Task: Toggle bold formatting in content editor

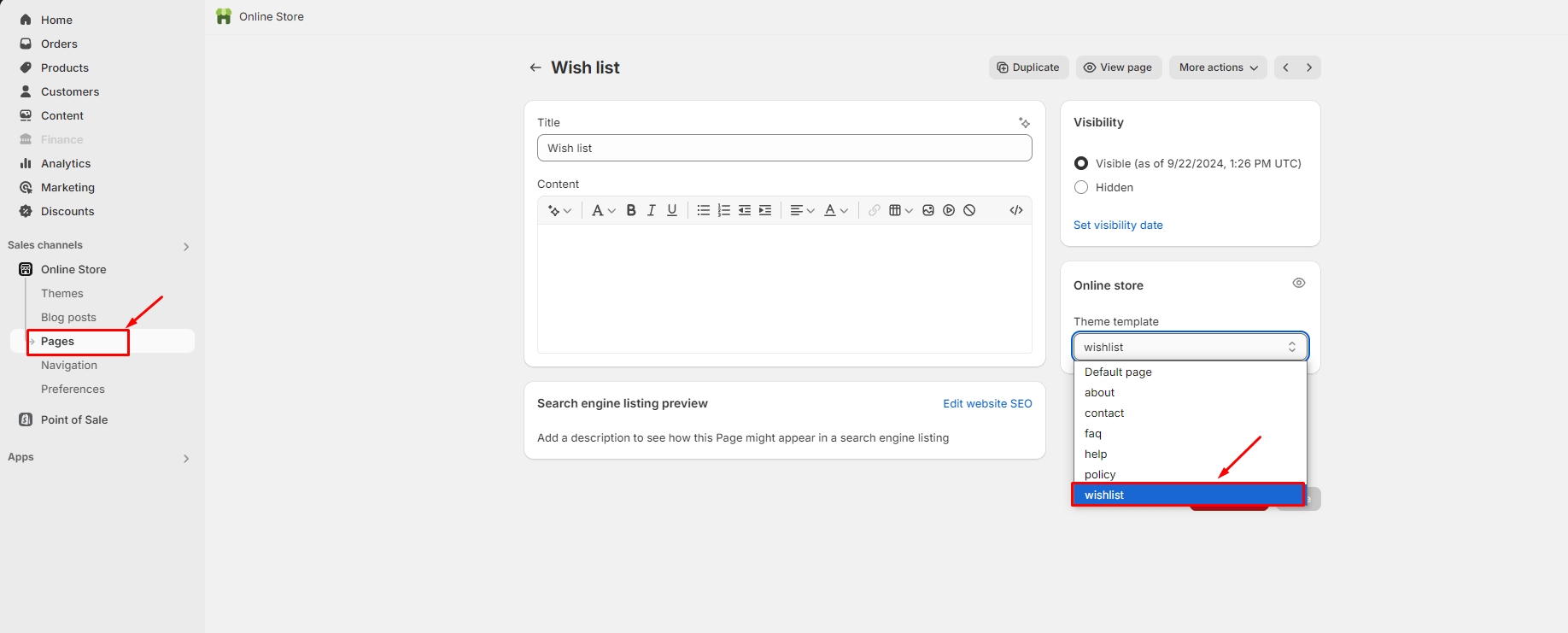Action: (x=631, y=210)
